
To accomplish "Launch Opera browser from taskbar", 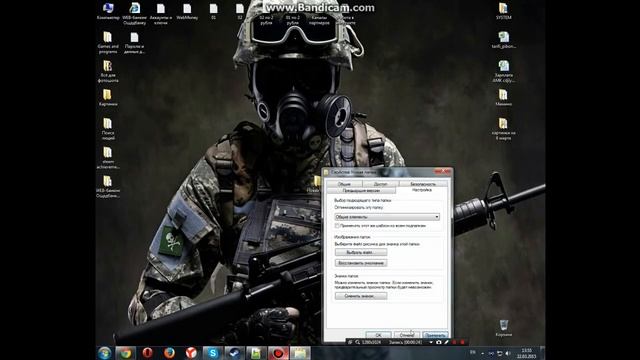I will point(147,353).
